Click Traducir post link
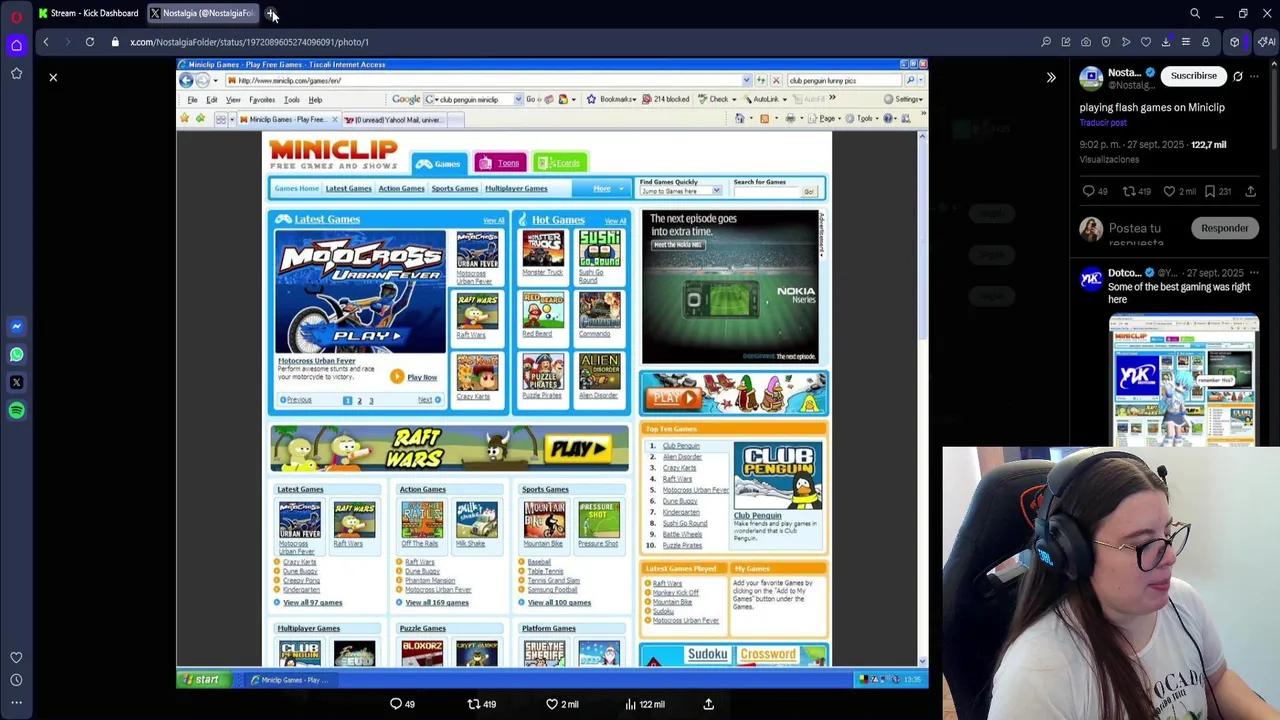This screenshot has width=1280, height=720. [1103, 123]
